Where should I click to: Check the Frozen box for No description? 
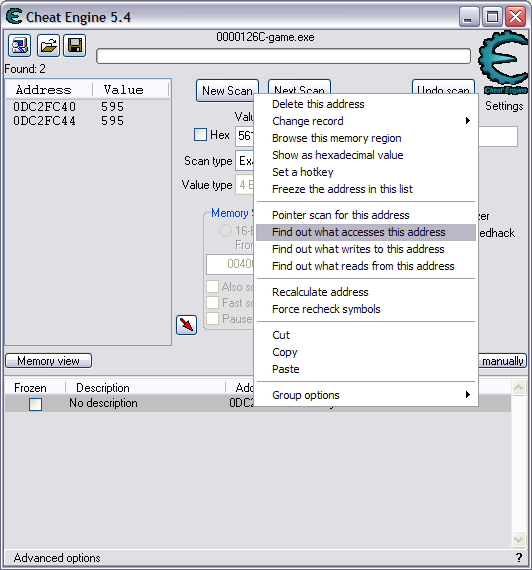tap(35, 404)
